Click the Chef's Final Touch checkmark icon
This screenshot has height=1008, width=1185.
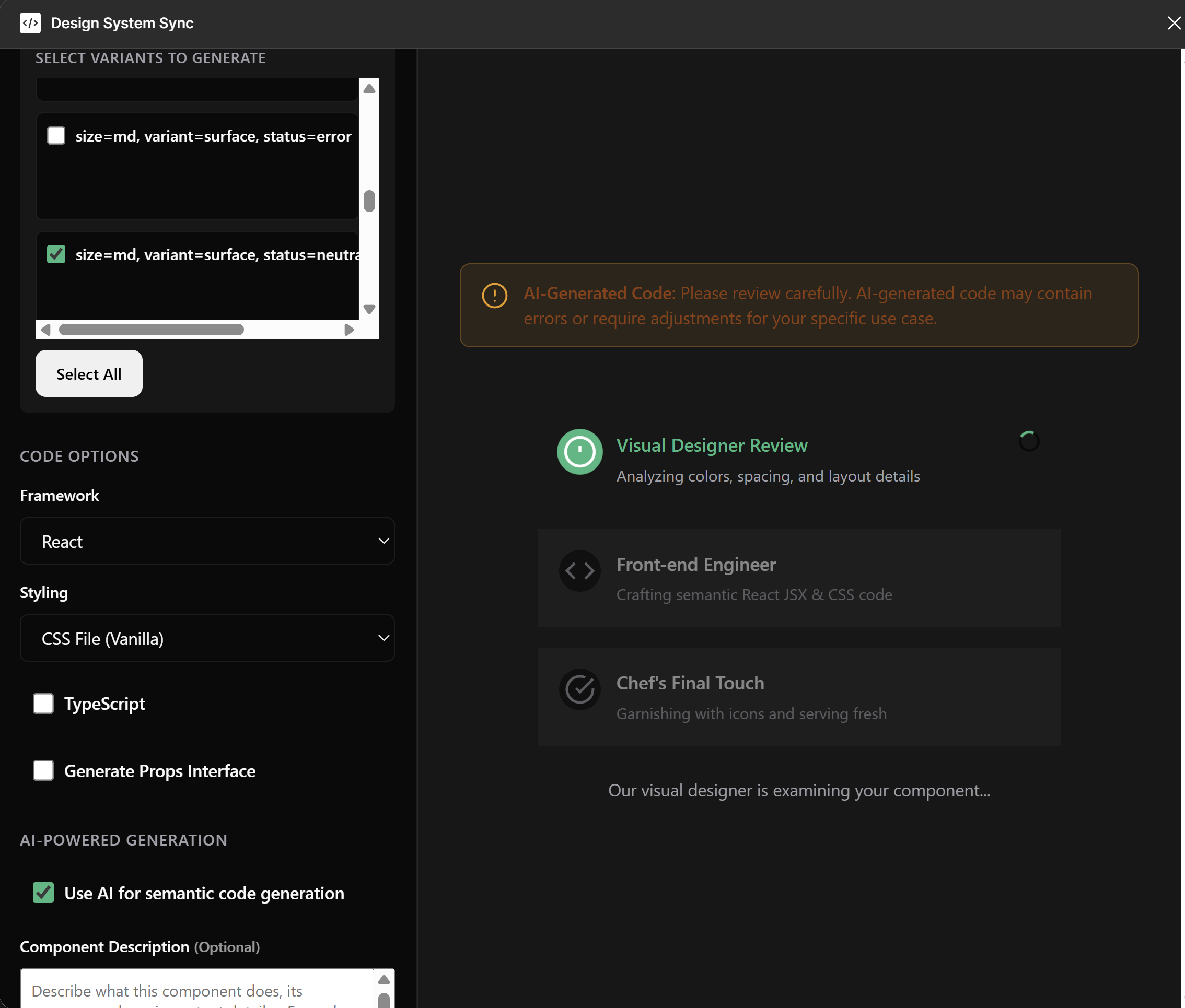pyautogui.click(x=579, y=689)
